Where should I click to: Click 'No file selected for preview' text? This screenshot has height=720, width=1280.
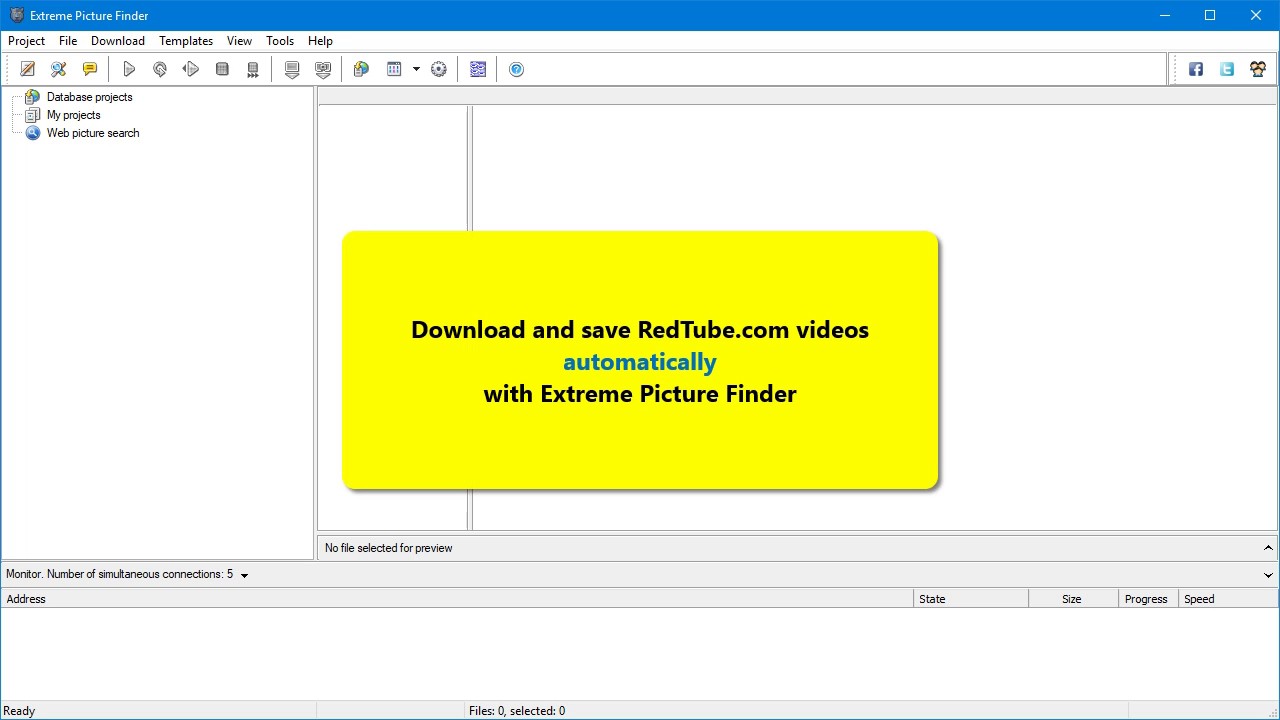pos(389,548)
